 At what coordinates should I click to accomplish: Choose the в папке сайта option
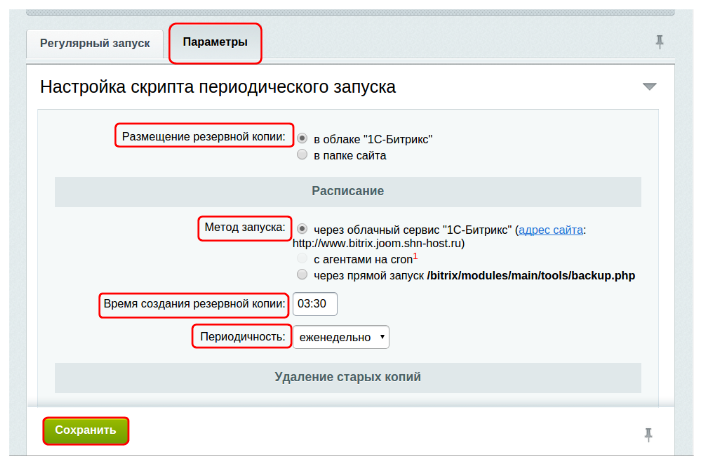click(302, 155)
